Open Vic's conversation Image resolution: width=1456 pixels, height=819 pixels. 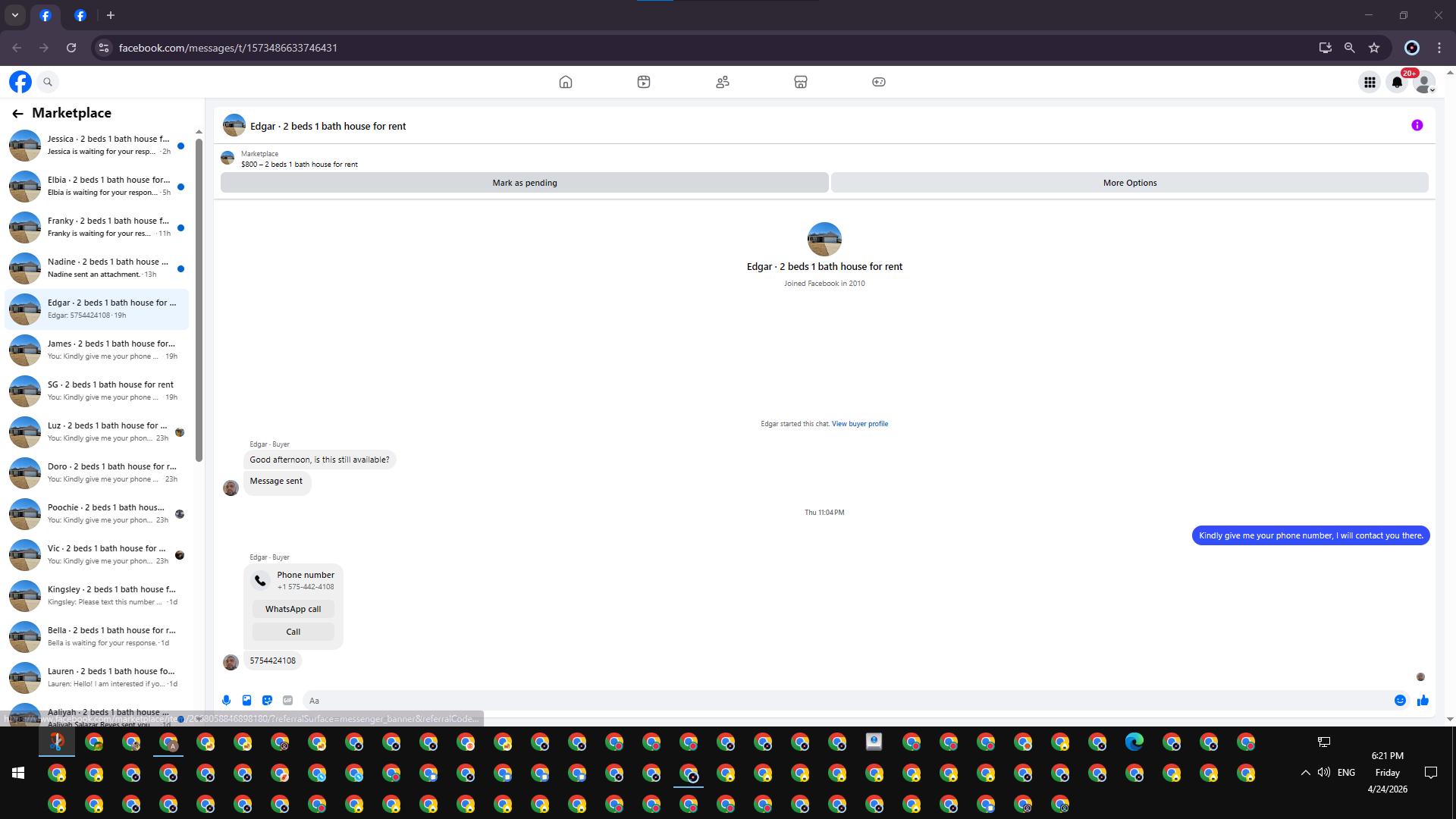(x=97, y=555)
